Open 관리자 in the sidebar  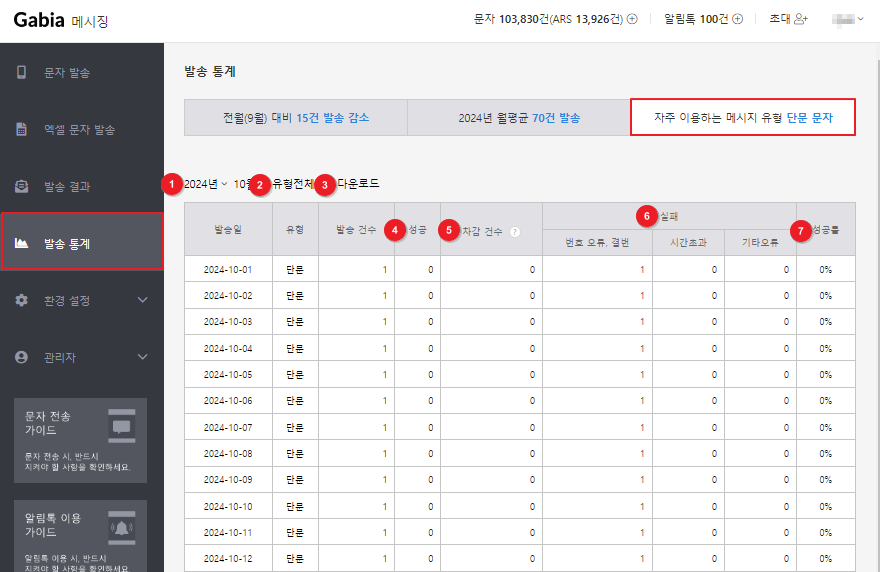(x=82, y=357)
